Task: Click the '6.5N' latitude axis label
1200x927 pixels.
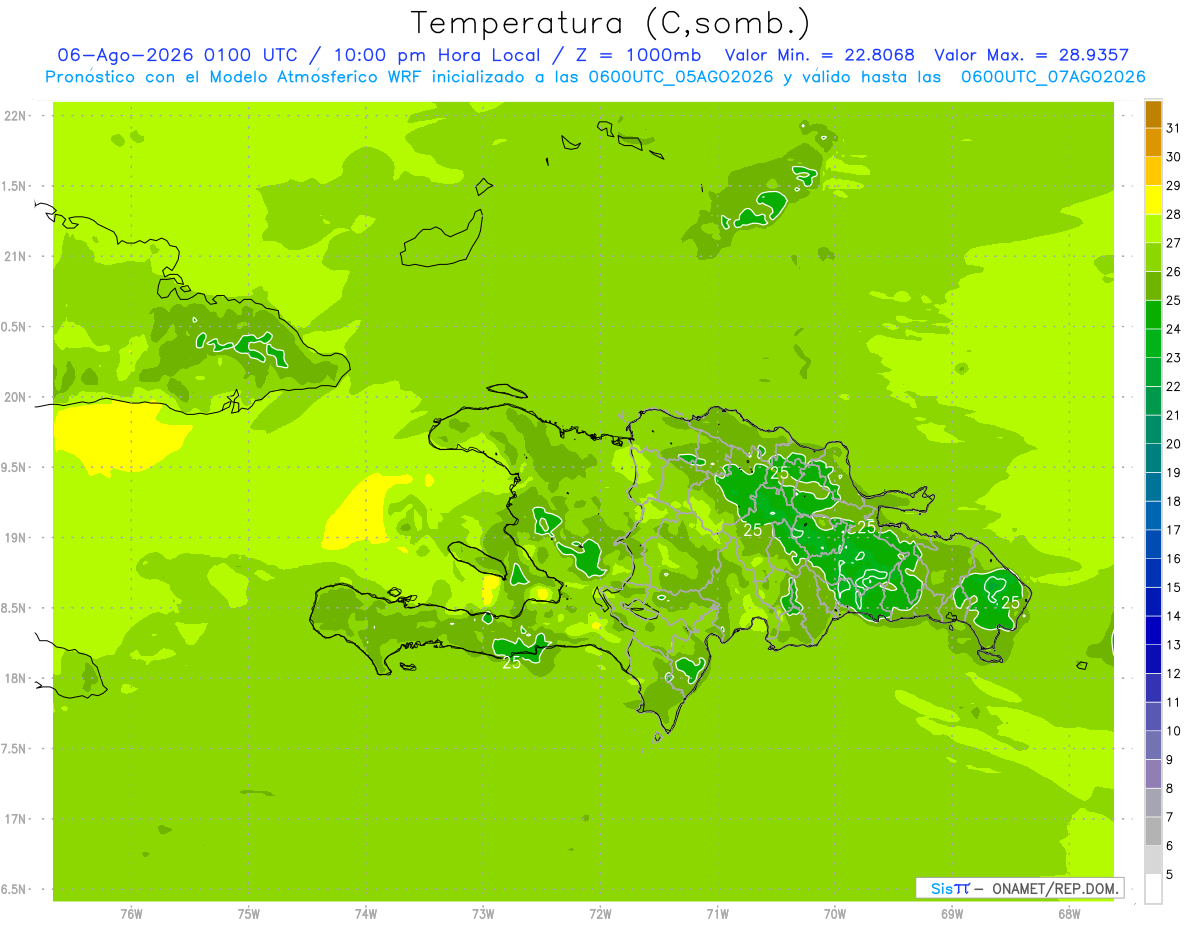Action: pyautogui.click(x=14, y=889)
